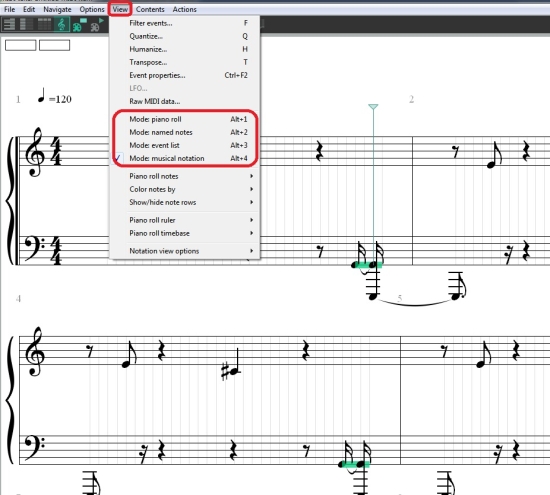Open the Actions menu

[x=185, y=9]
